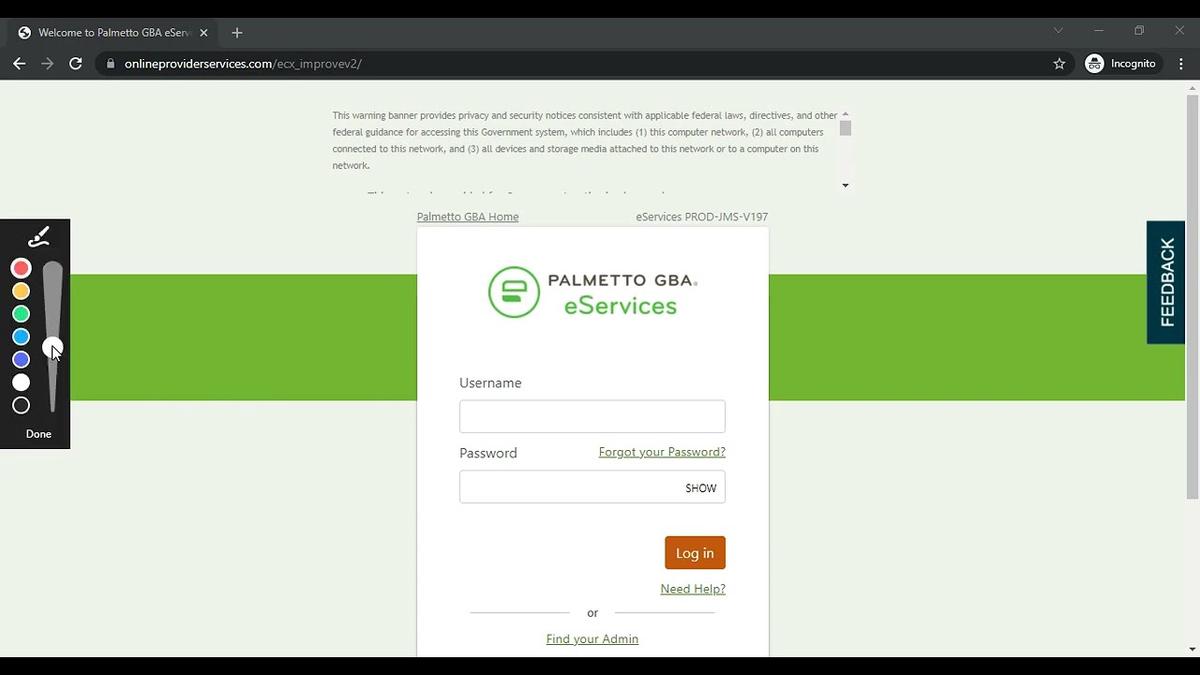
Task: Open the FEEDBACK side tab
Action: [x=1166, y=282]
